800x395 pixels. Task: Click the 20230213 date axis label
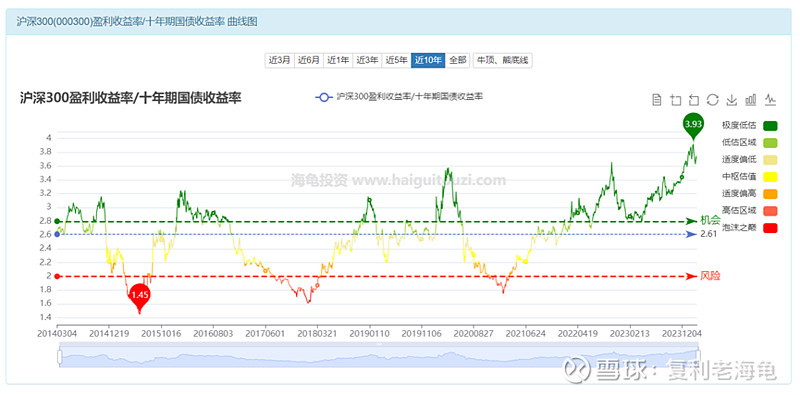tap(631, 333)
